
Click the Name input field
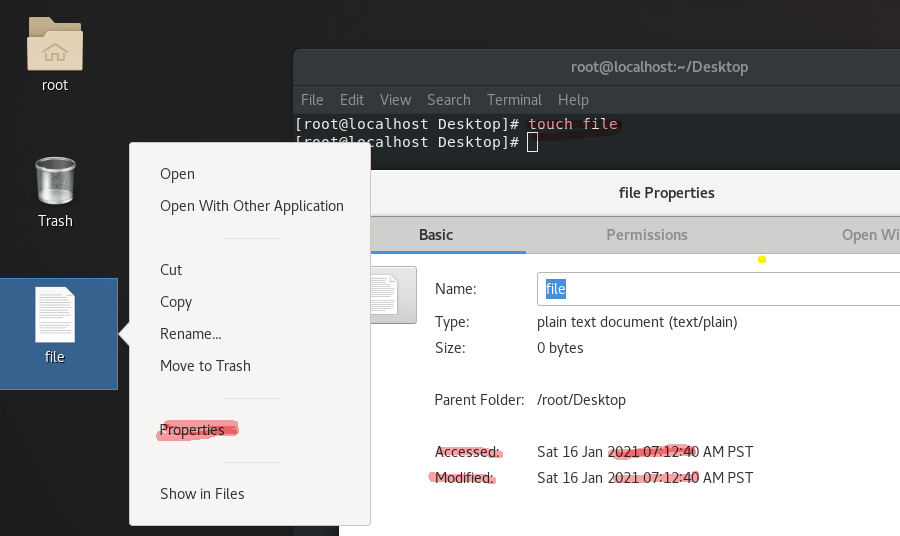pyautogui.click(x=719, y=289)
